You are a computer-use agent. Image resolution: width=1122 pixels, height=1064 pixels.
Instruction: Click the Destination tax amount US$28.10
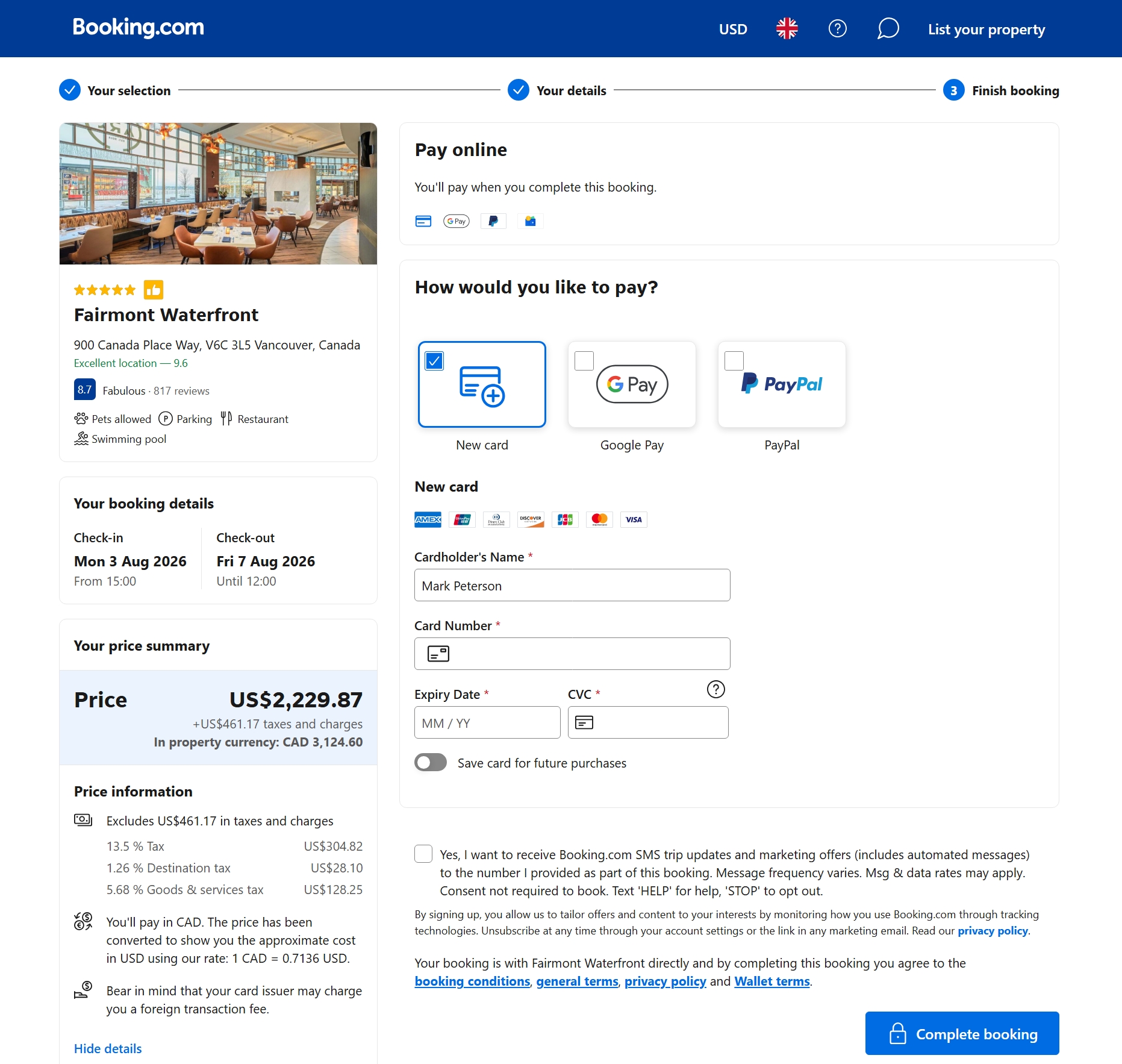point(337,868)
